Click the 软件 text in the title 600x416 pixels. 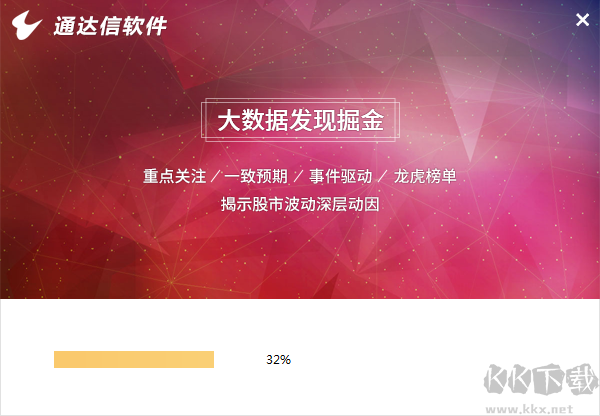coord(143,23)
